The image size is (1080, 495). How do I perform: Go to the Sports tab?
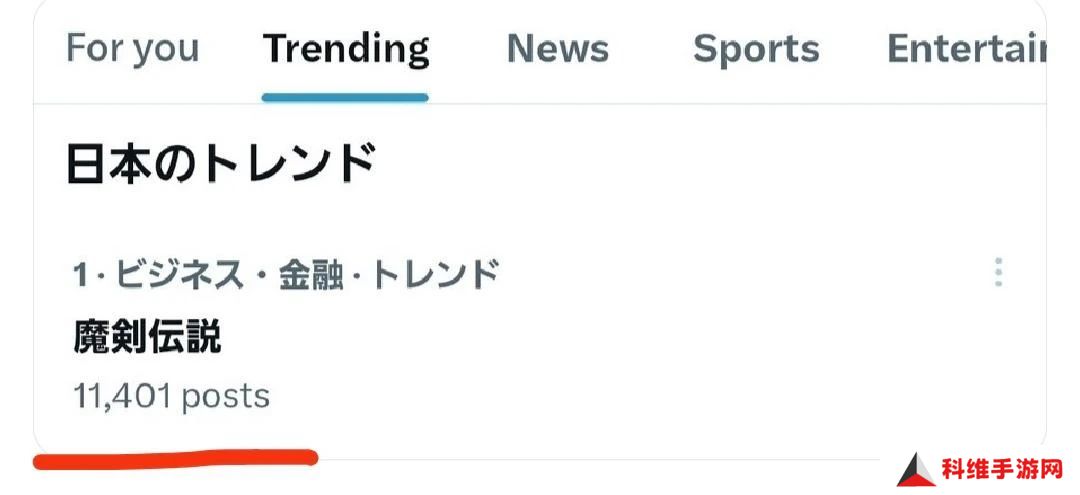[756, 50]
